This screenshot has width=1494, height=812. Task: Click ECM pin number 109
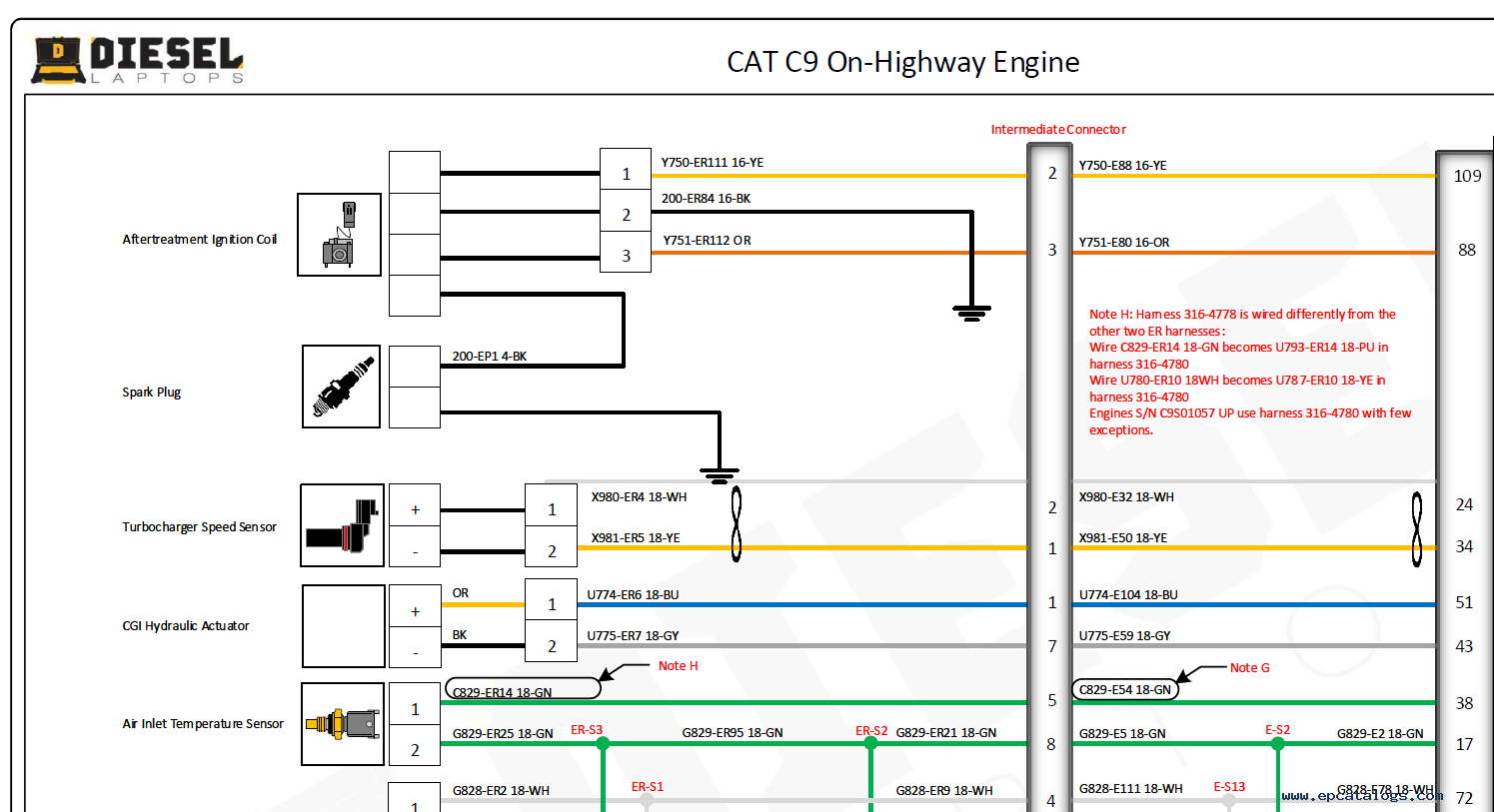(x=1467, y=176)
